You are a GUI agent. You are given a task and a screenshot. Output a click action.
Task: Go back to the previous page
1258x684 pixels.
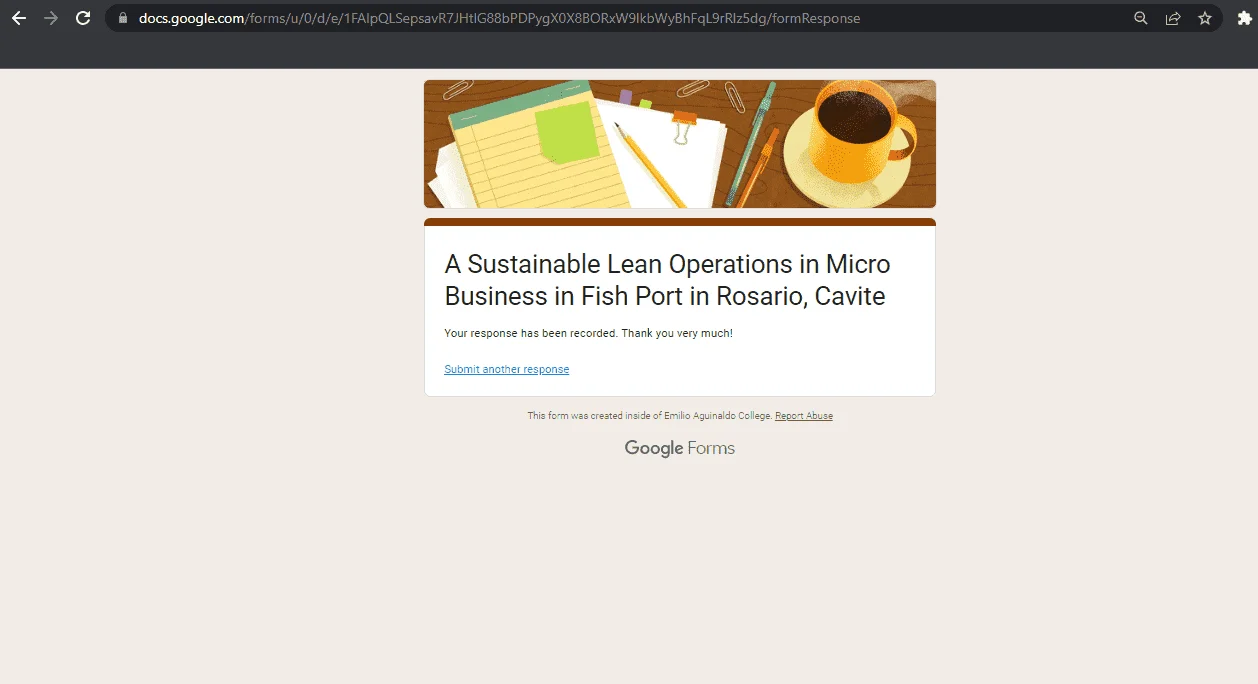click(18, 18)
